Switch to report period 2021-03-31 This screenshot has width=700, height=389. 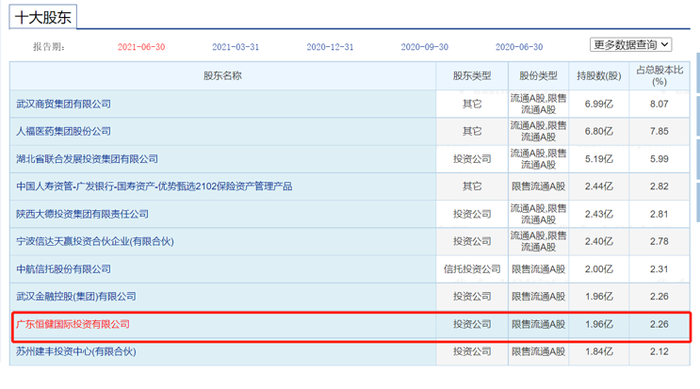[x=235, y=47]
